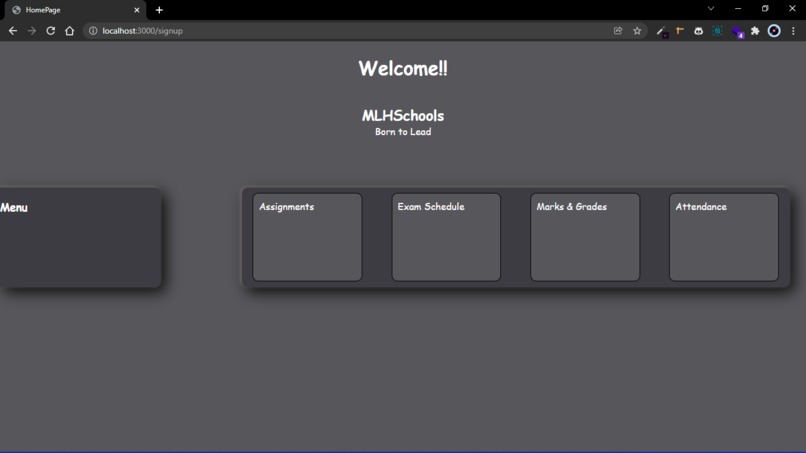Go back using the browser back arrow

point(13,31)
